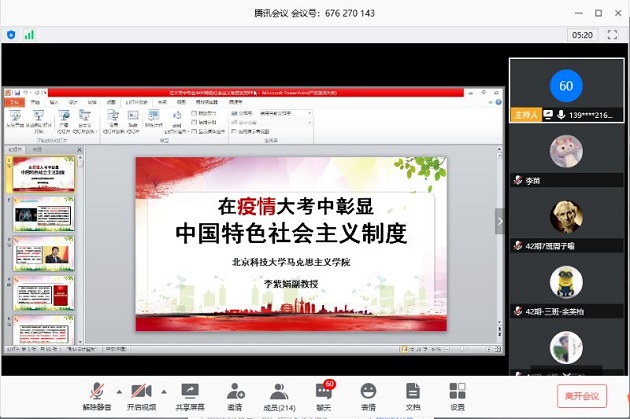The image size is (630, 419).
Task: Collapse the participant video side panel
Action: (x=500, y=221)
